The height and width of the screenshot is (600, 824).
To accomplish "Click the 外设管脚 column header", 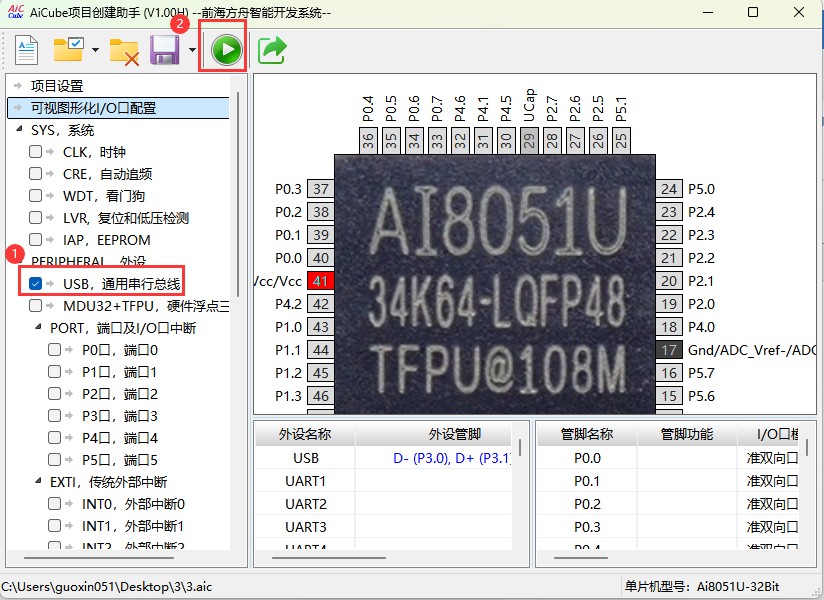I will pos(434,434).
